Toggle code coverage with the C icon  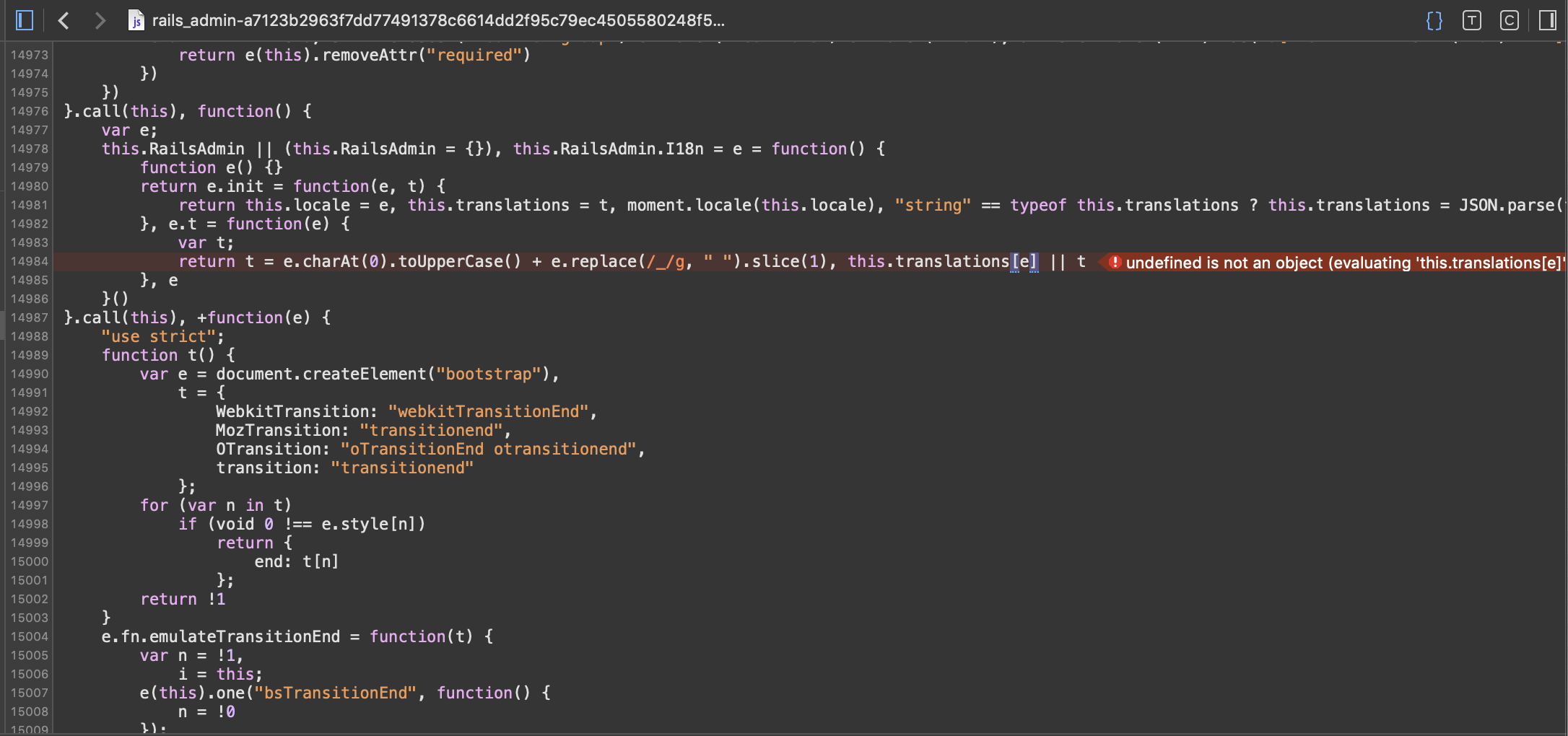click(x=1509, y=20)
